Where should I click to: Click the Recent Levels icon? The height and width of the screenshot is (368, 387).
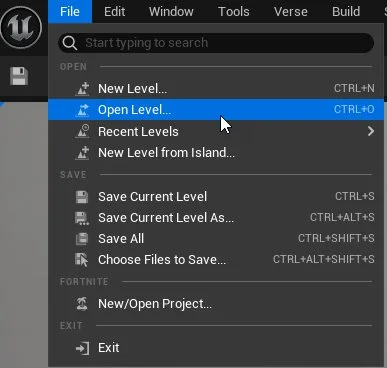point(82,131)
